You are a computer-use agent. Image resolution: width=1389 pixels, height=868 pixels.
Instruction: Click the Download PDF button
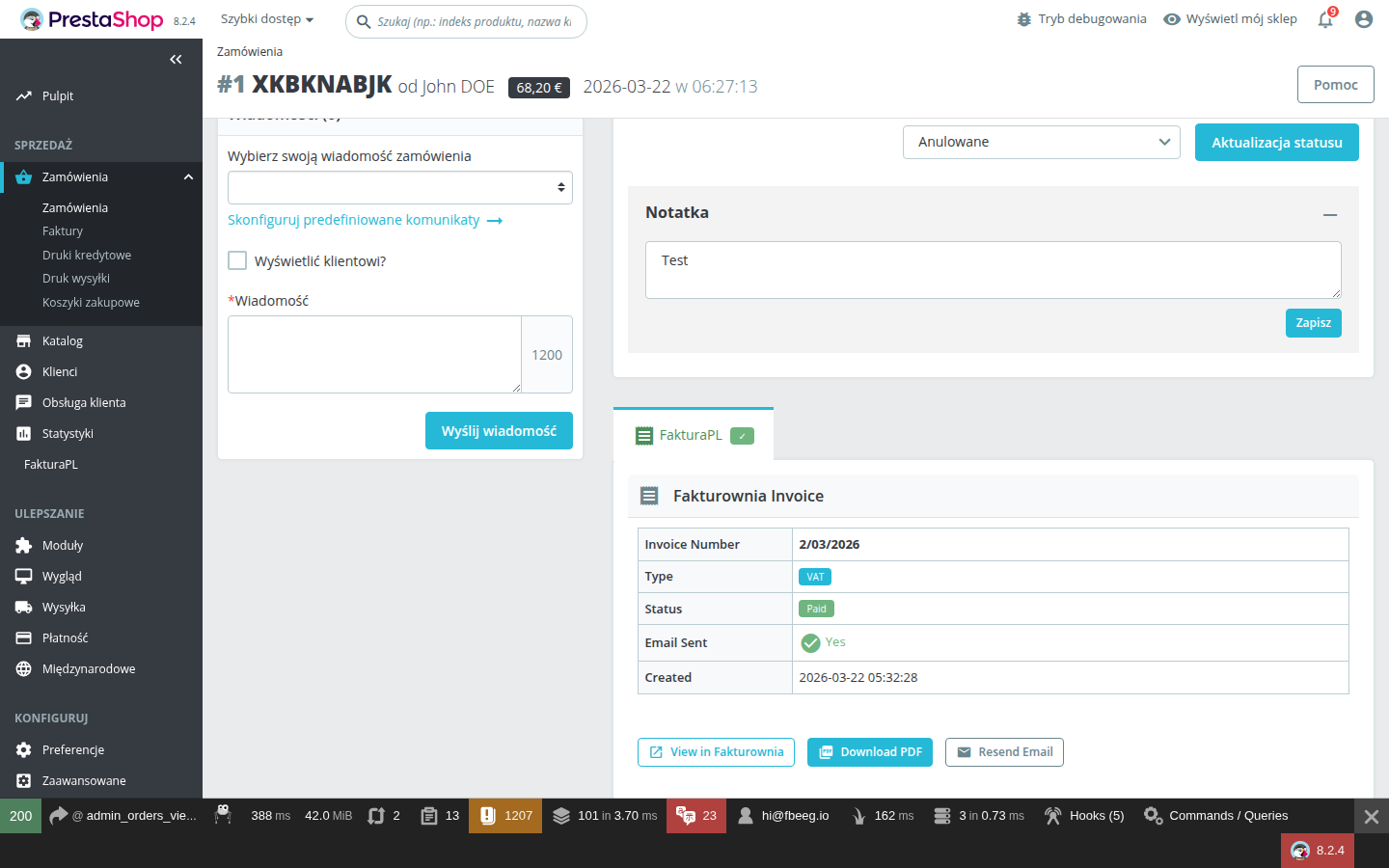click(869, 752)
